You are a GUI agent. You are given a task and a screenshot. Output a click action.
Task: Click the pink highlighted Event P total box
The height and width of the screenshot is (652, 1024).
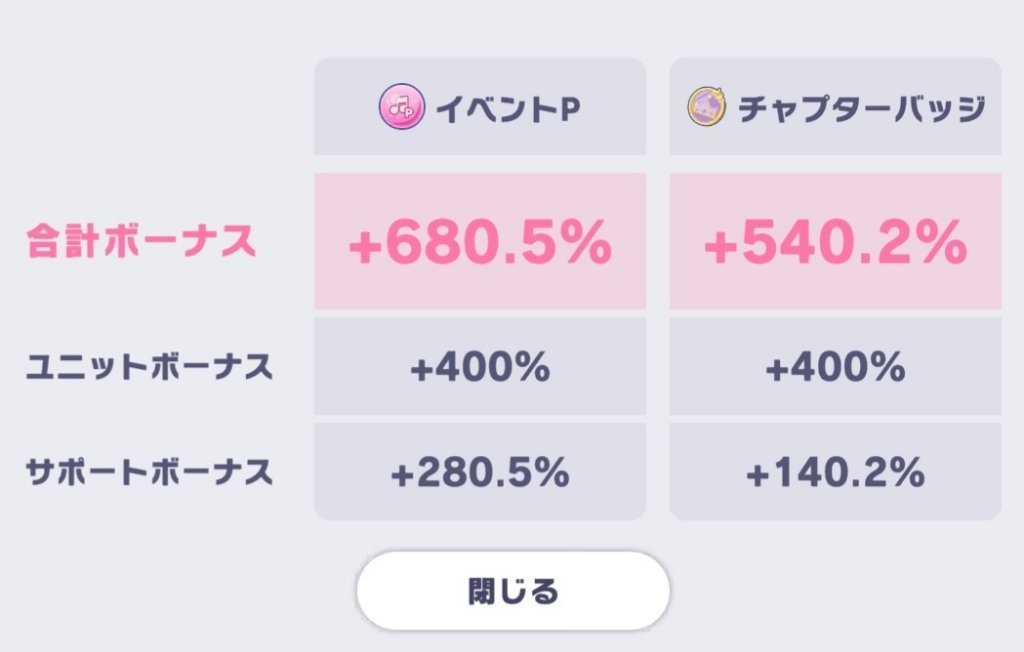pos(480,241)
